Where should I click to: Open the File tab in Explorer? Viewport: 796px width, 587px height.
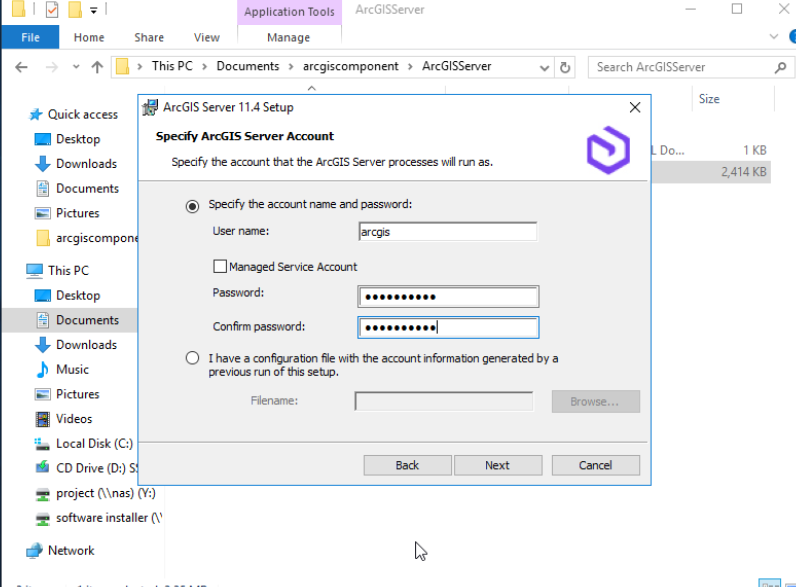tap(30, 37)
